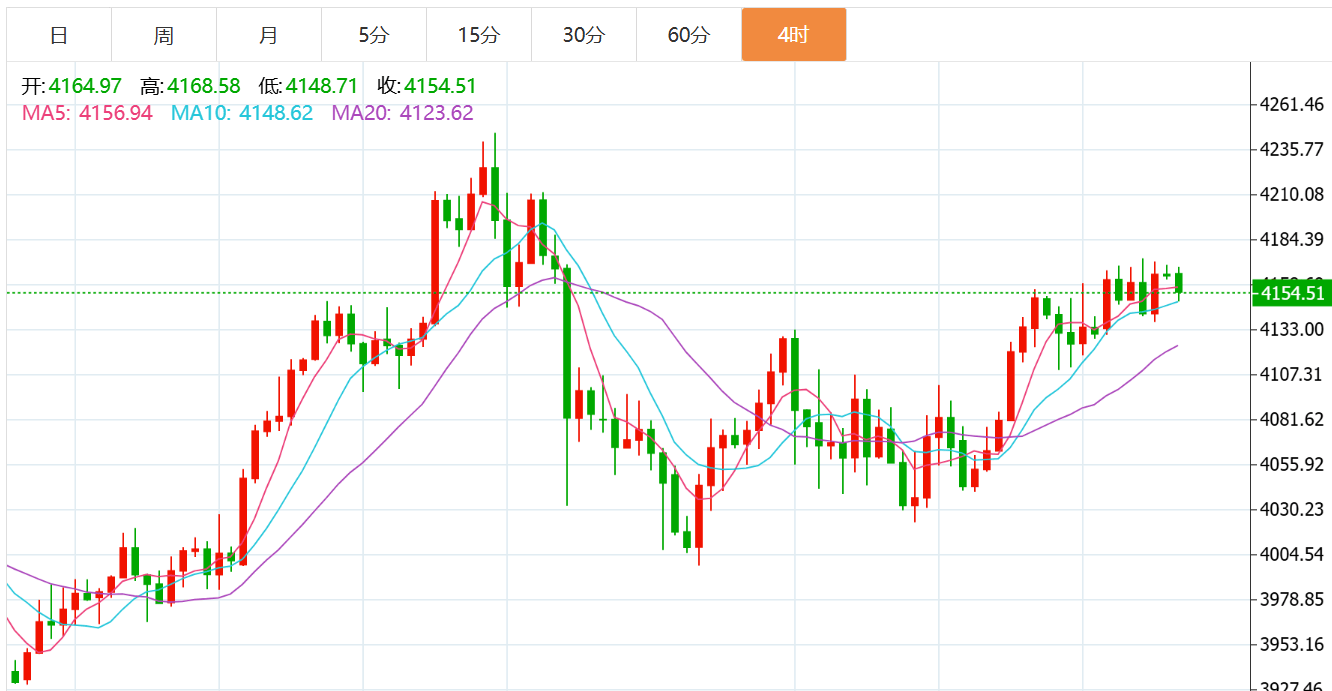This screenshot has width=1332, height=691.
Task: Click the 4107.31 price axis label
Action: point(1291,374)
